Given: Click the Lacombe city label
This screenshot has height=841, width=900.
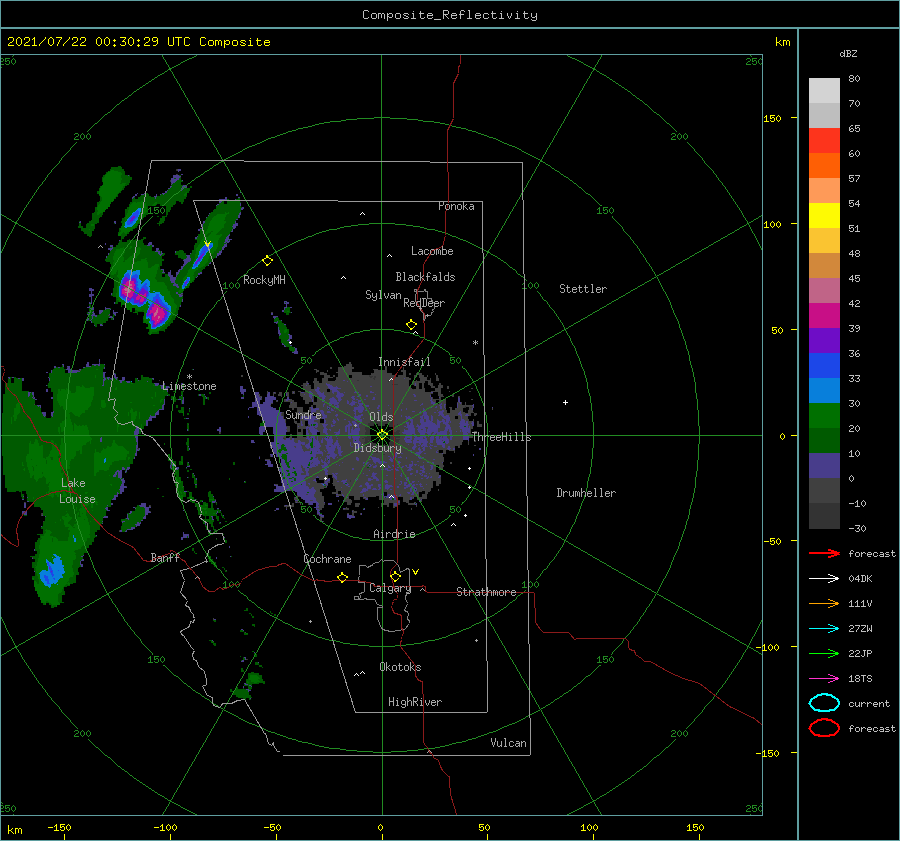Looking at the screenshot, I should tap(432, 251).
